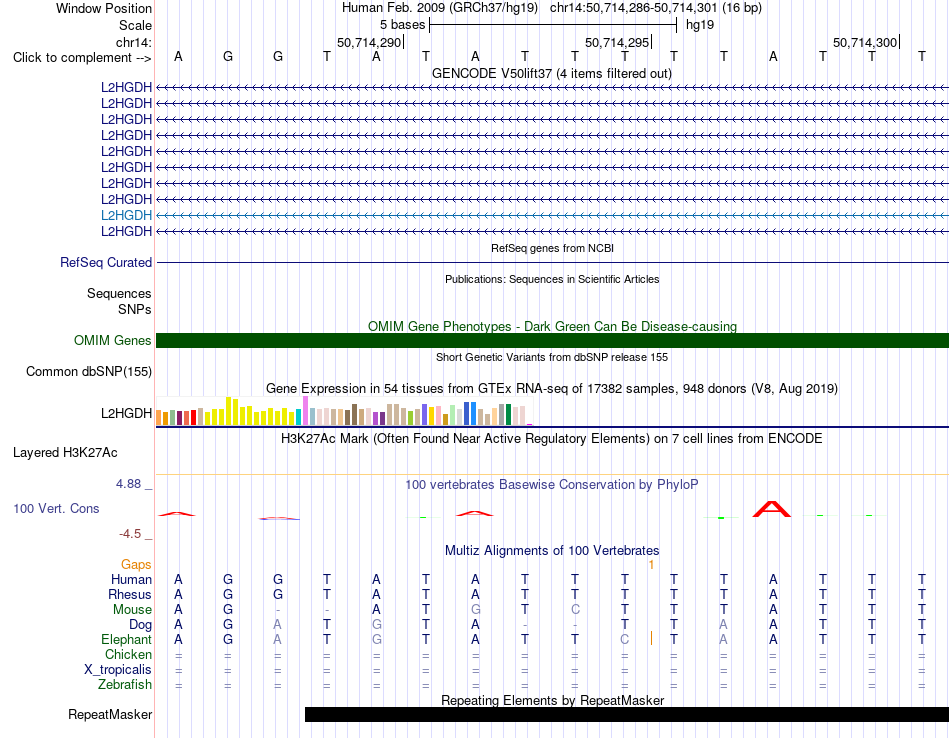Open 'Short Genetic Variants from dbSNP release 155'

[552, 357]
